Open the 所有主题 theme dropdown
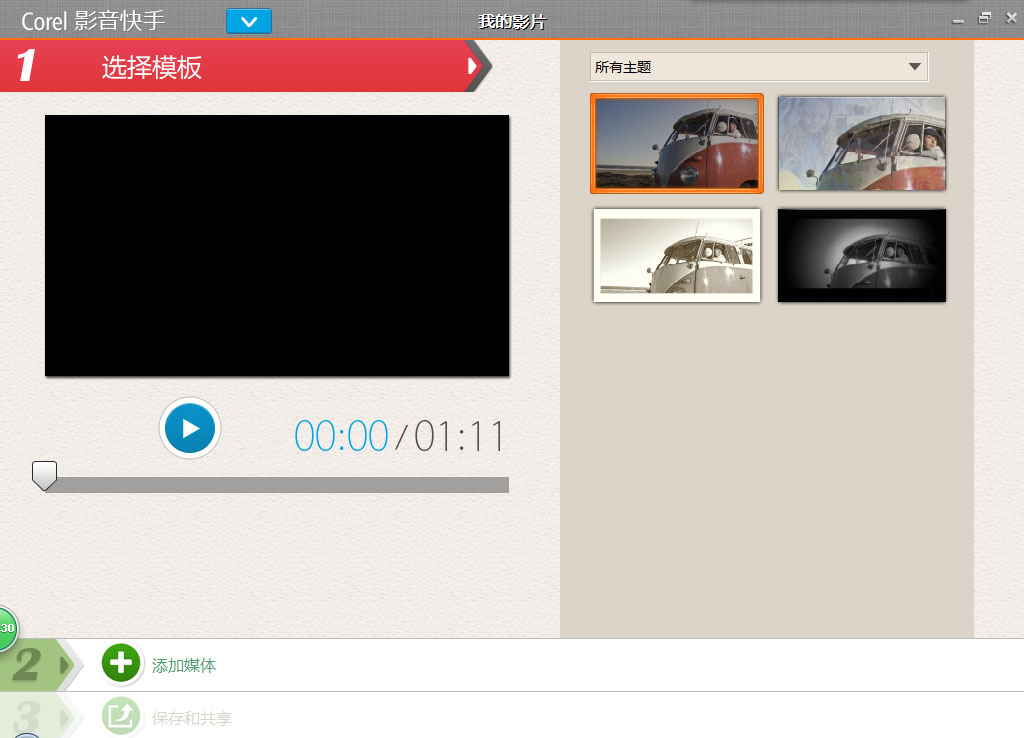Viewport: 1024px width, 738px height. (759, 67)
